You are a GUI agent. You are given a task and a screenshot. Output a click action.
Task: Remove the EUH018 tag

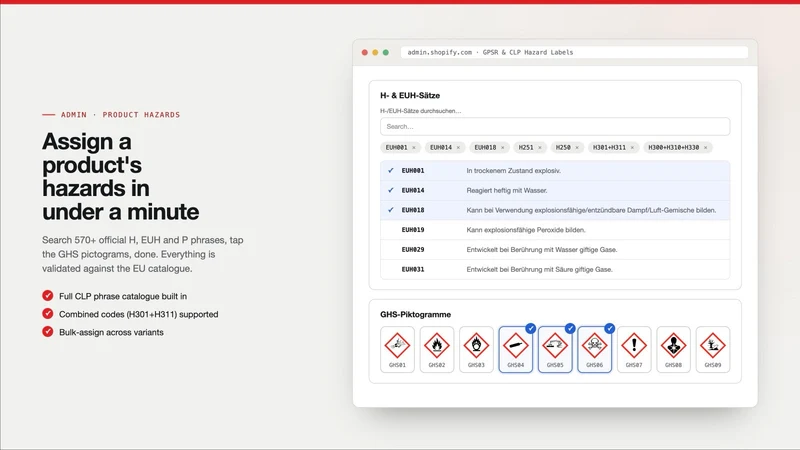(x=503, y=147)
